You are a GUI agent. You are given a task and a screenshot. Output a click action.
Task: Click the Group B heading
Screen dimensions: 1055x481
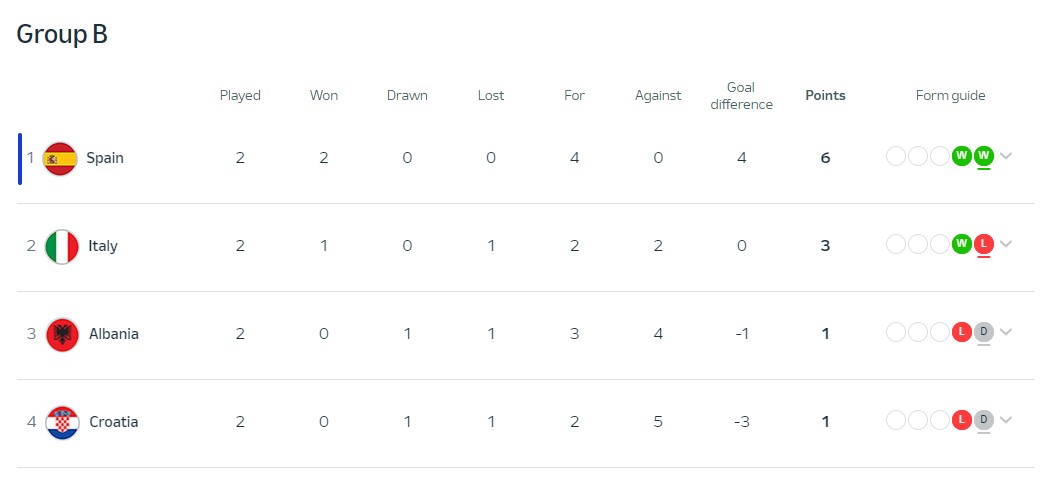pos(62,34)
